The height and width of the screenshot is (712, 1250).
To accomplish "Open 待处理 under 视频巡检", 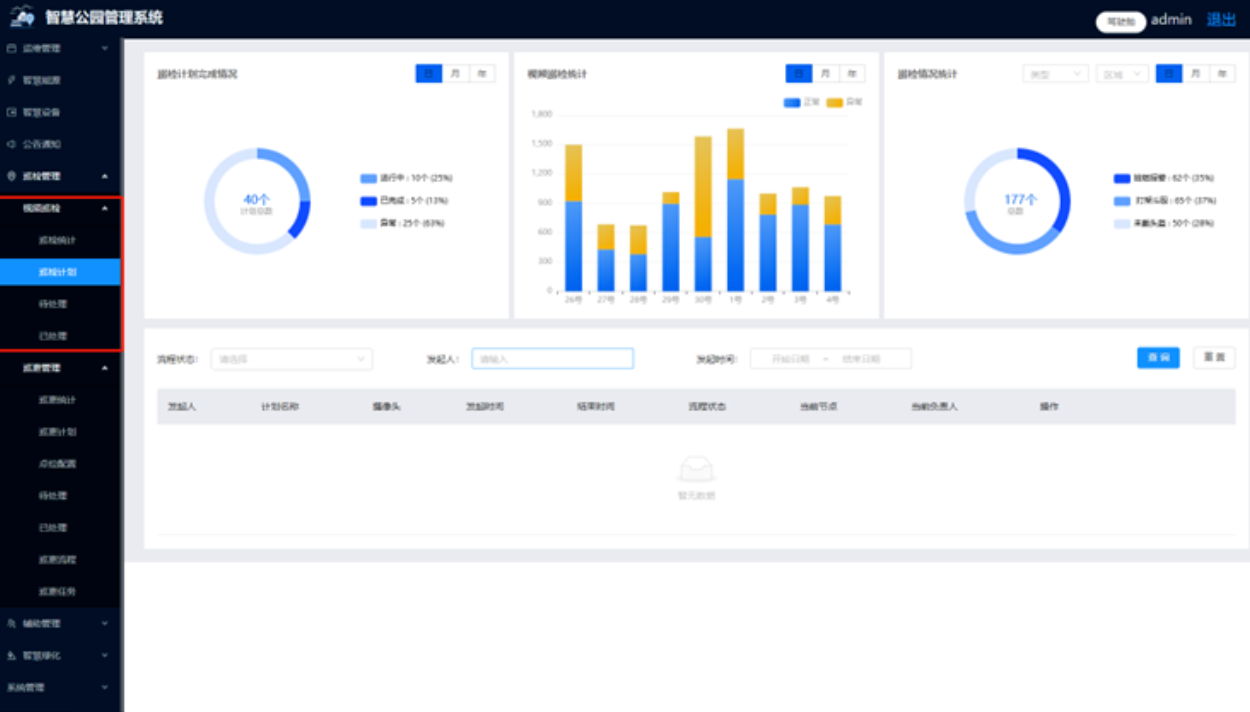I will pos(53,304).
